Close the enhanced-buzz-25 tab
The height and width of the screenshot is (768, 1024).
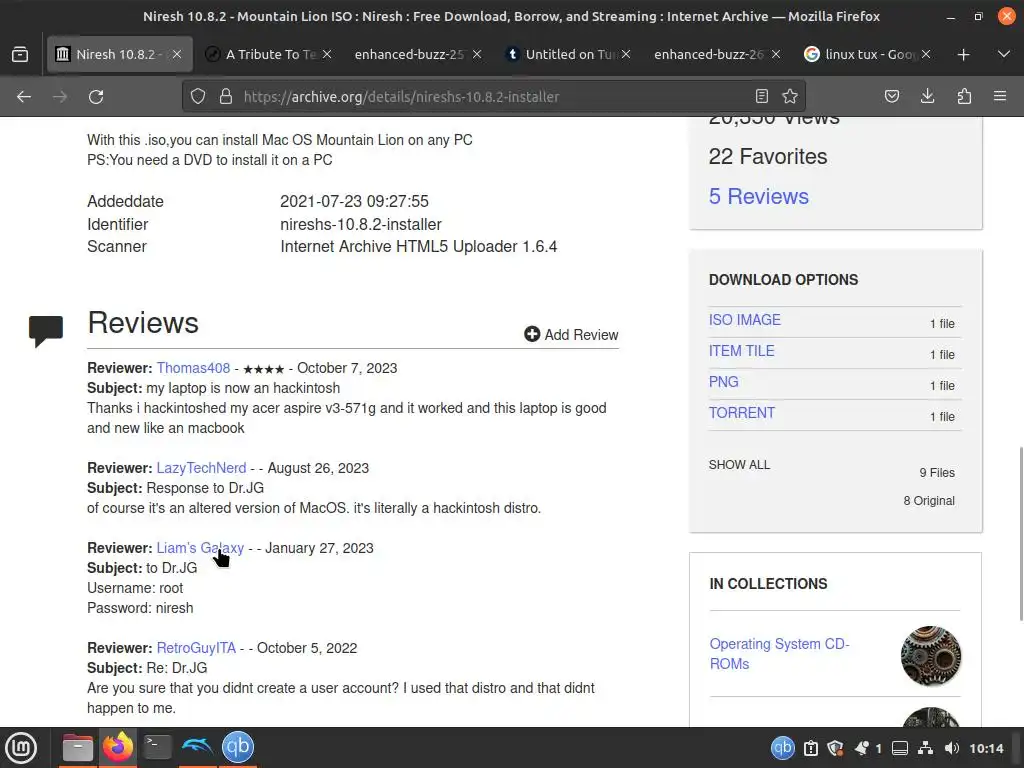click(477, 54)
